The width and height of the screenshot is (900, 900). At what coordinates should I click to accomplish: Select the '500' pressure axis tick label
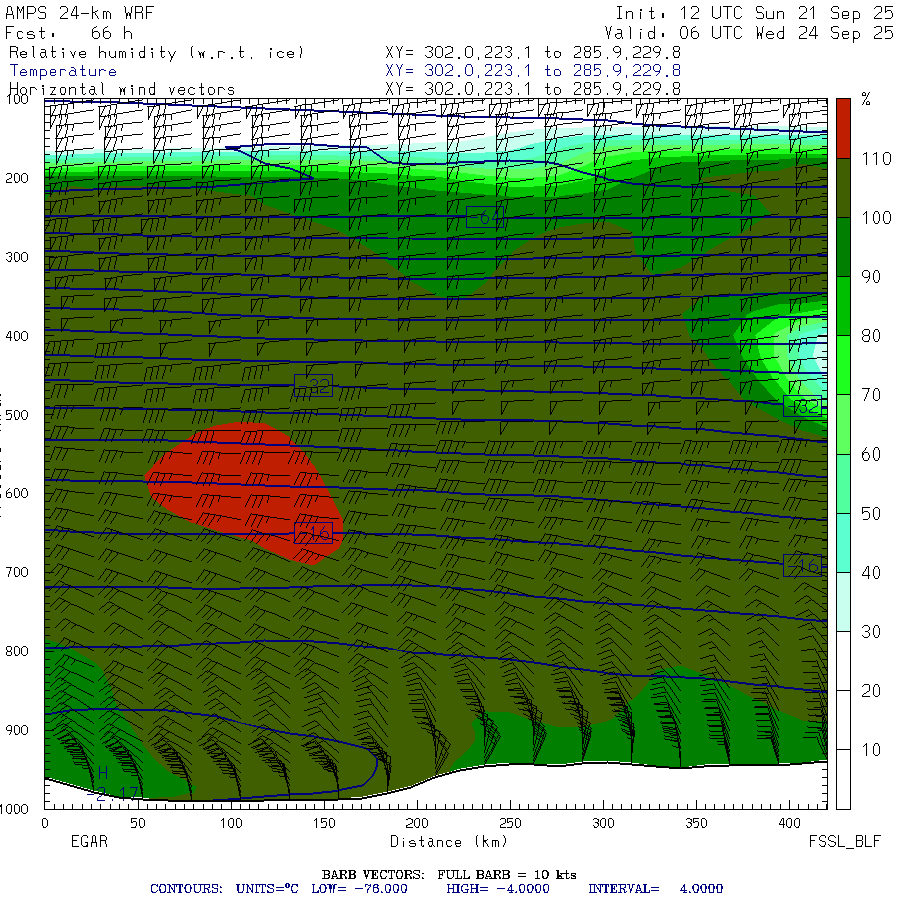(17, 415)
